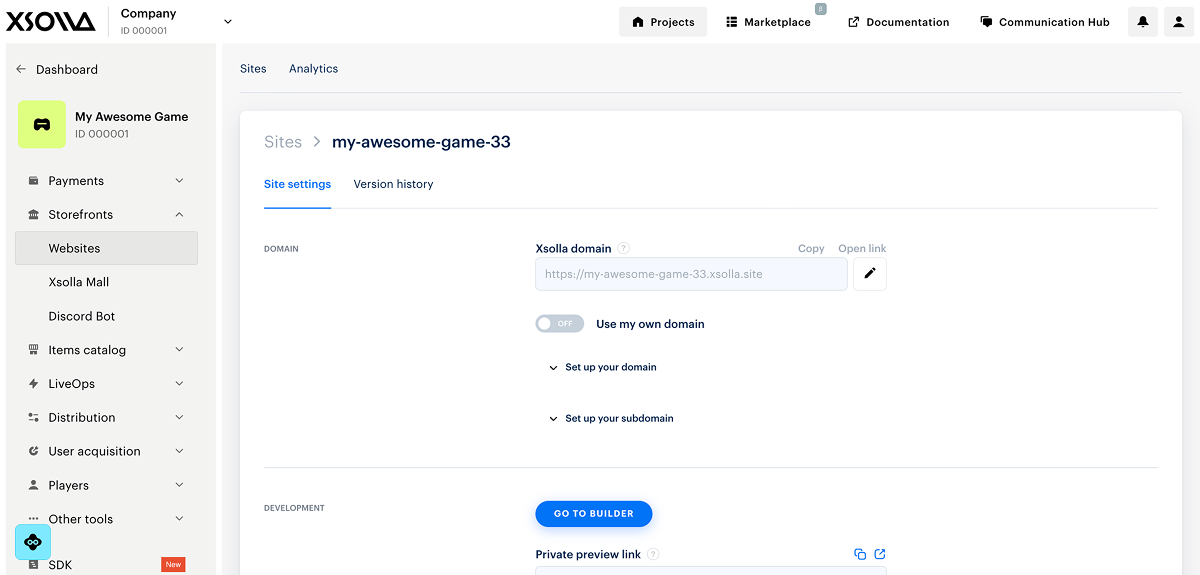Image resolution: width=1200 pixels, height=575 pixels.
Task: Toggle Use my own domain switch
Action: [x=560, y=324]
